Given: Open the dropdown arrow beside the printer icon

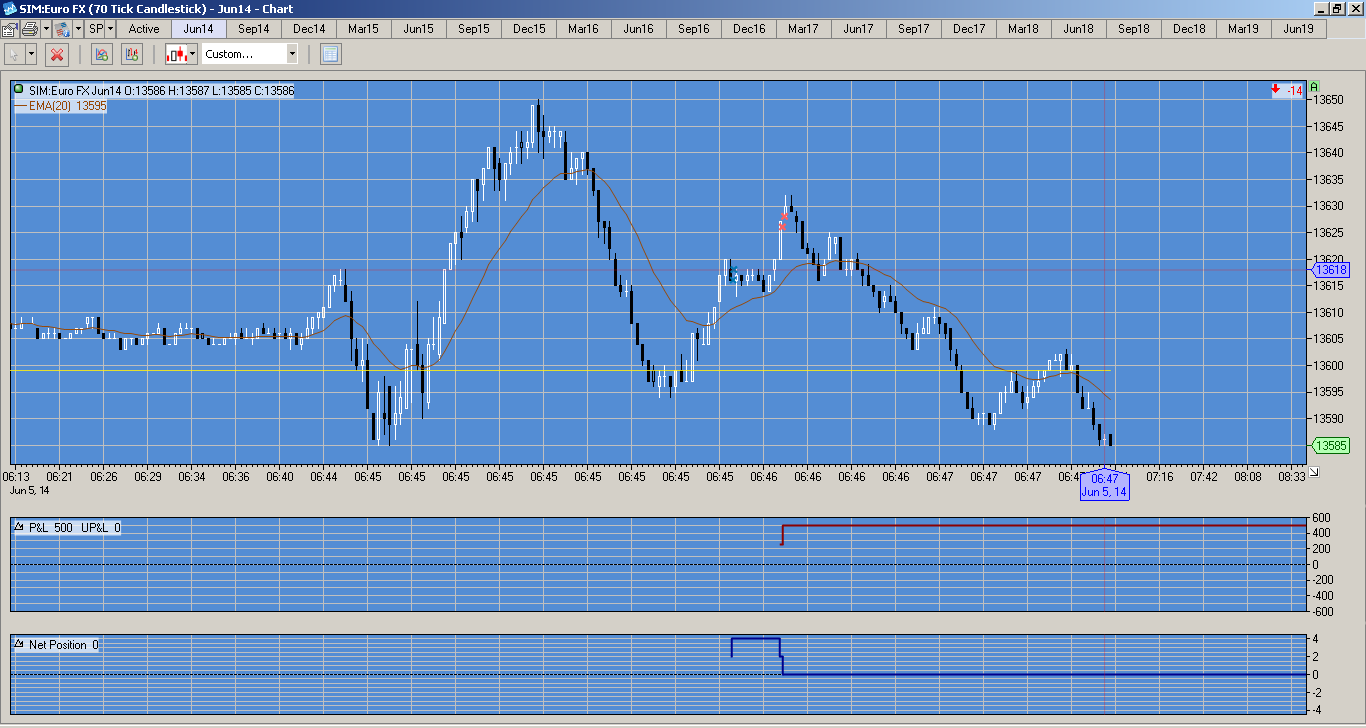Looking at the screenshot, I should [x=46, y=29].
